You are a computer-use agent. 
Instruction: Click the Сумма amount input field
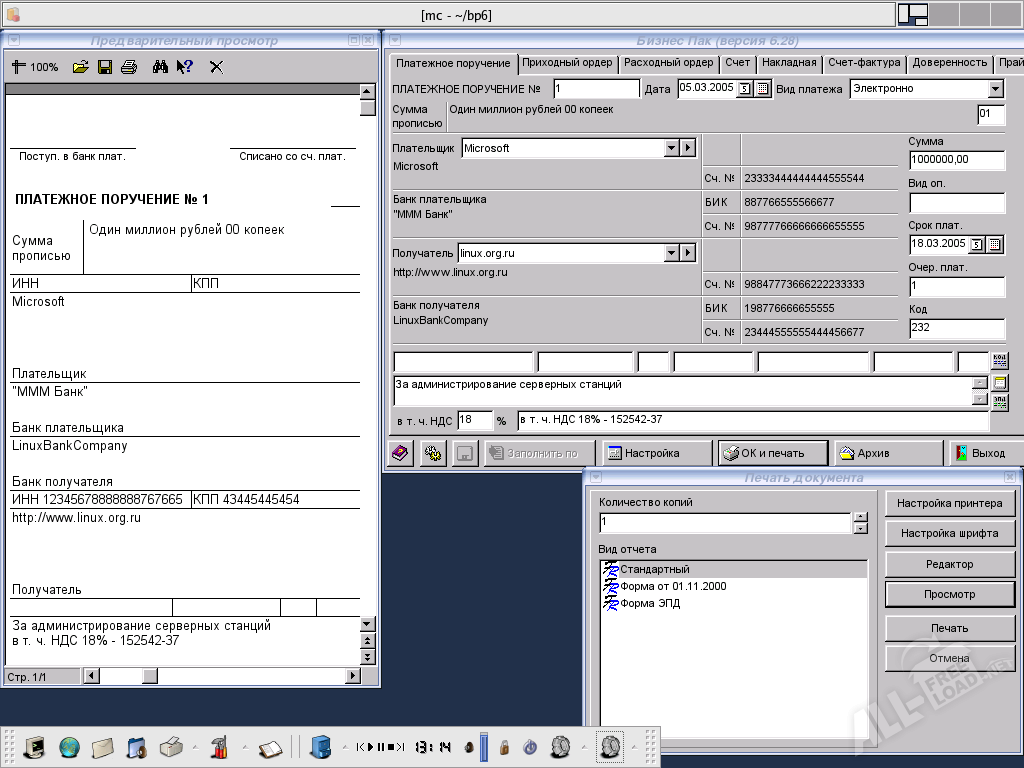956,160
